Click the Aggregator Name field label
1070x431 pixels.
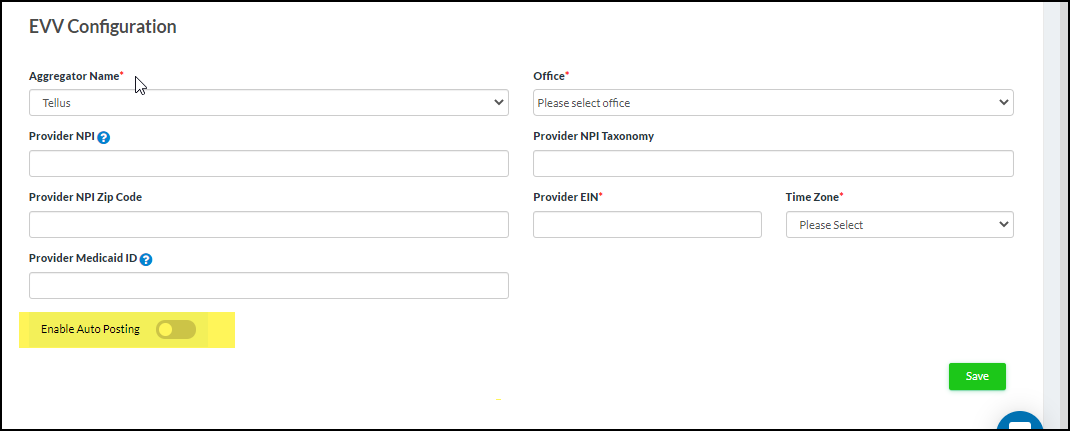point(74,76)
